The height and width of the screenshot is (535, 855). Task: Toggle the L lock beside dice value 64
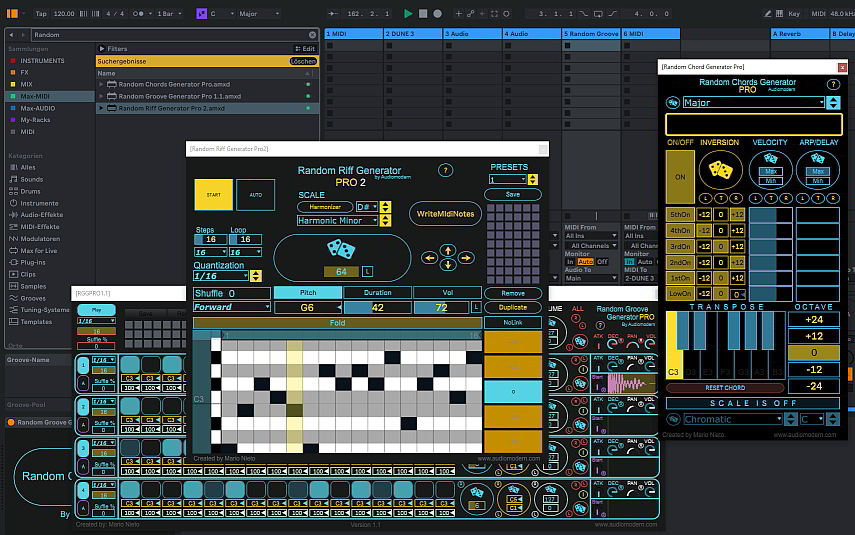click(368, 272)
